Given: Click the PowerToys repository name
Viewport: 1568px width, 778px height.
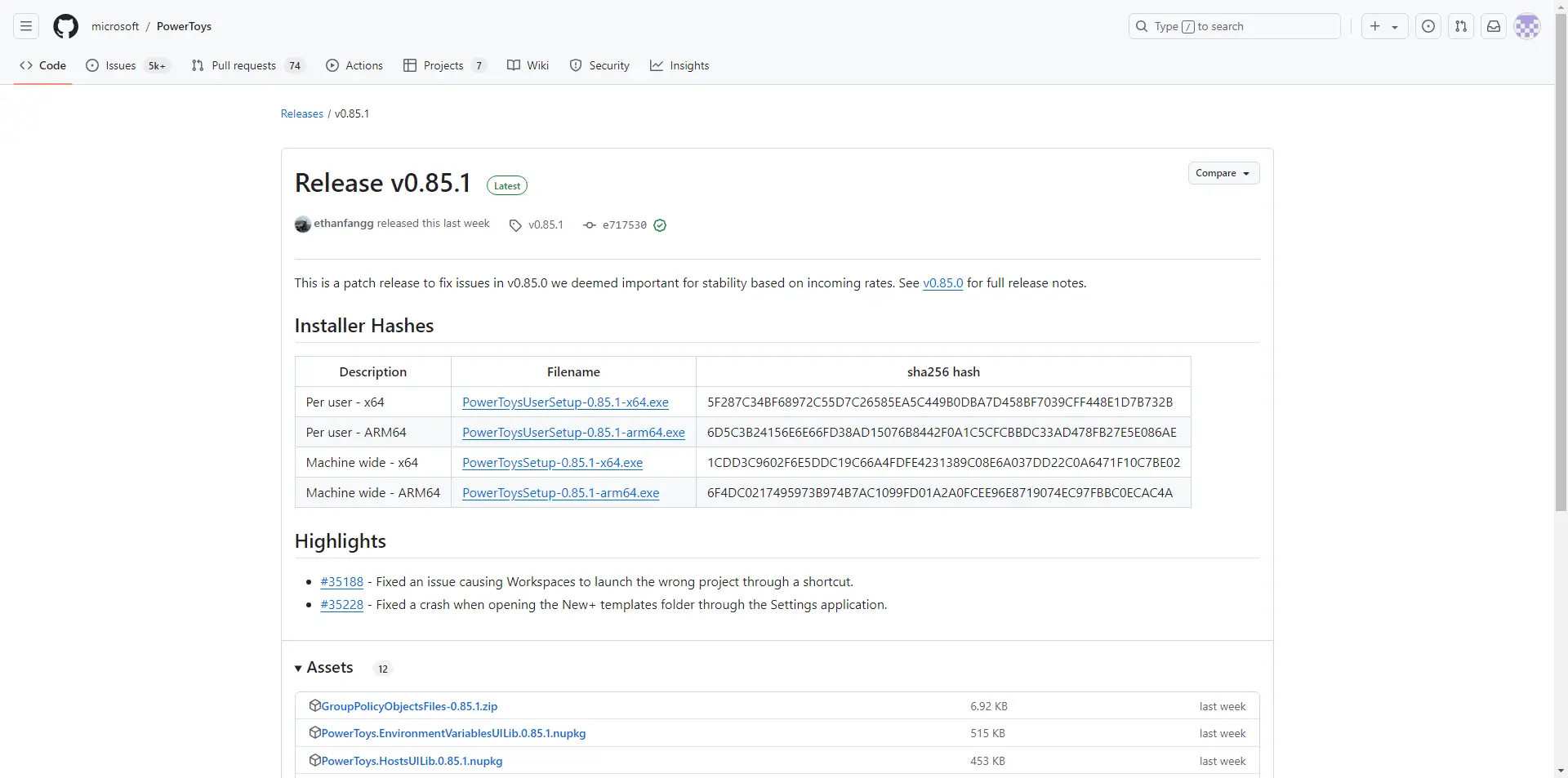Looking at the screenshot, I should pyautogui.click(x=184, y=26).
